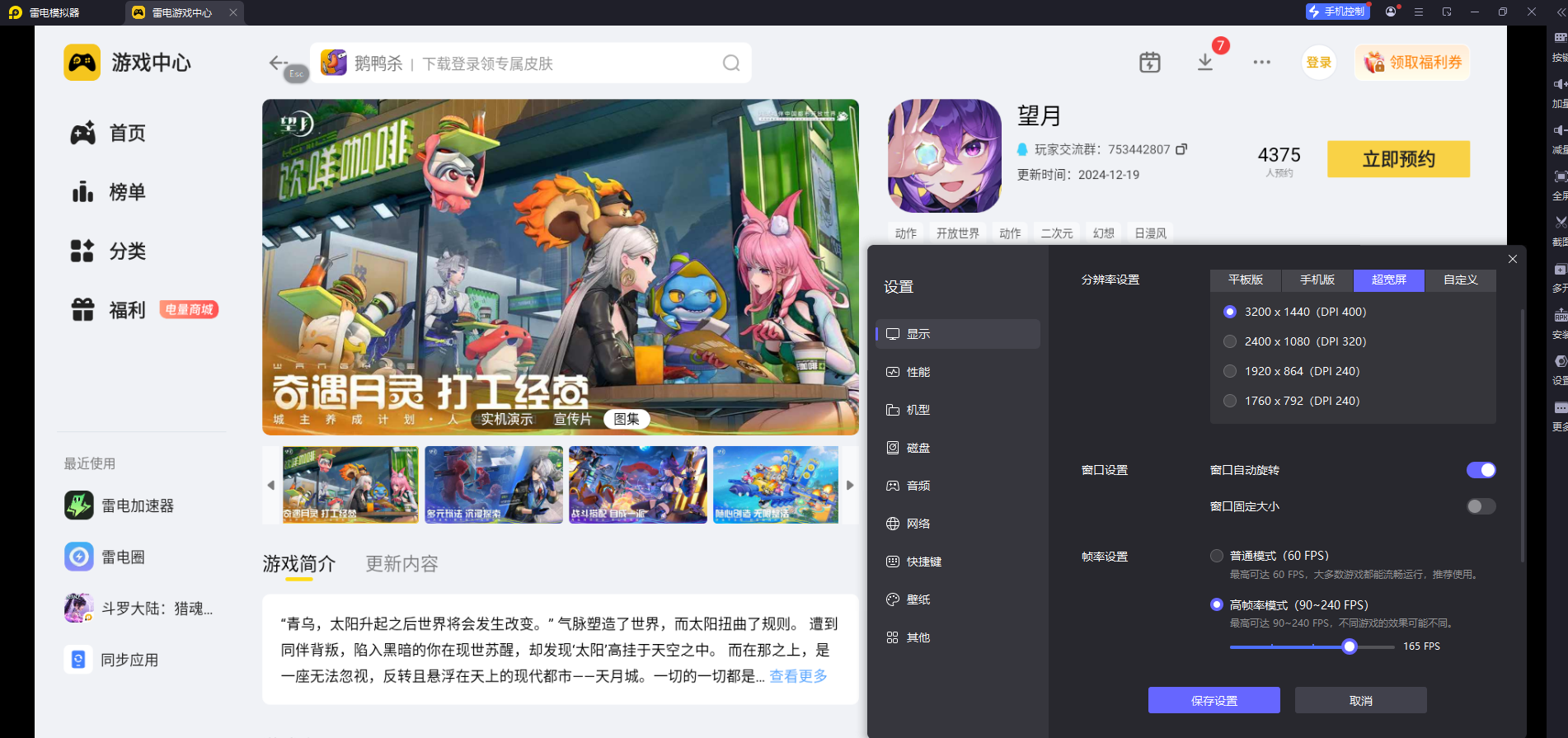The width and height of the screenshot is (1568, 738).
Task: Switch to 自定义 resolution tab
Action: (x=1461, y=280)
